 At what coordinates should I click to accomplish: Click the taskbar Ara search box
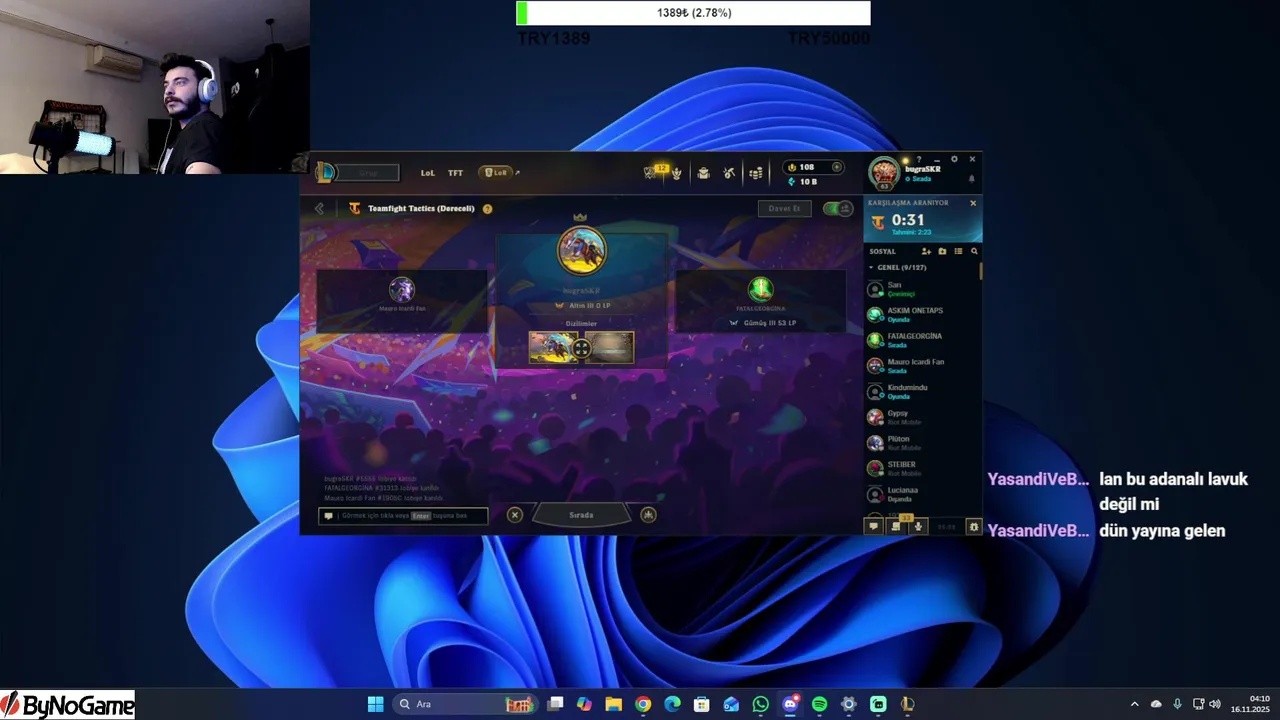(x=466, y=704)
